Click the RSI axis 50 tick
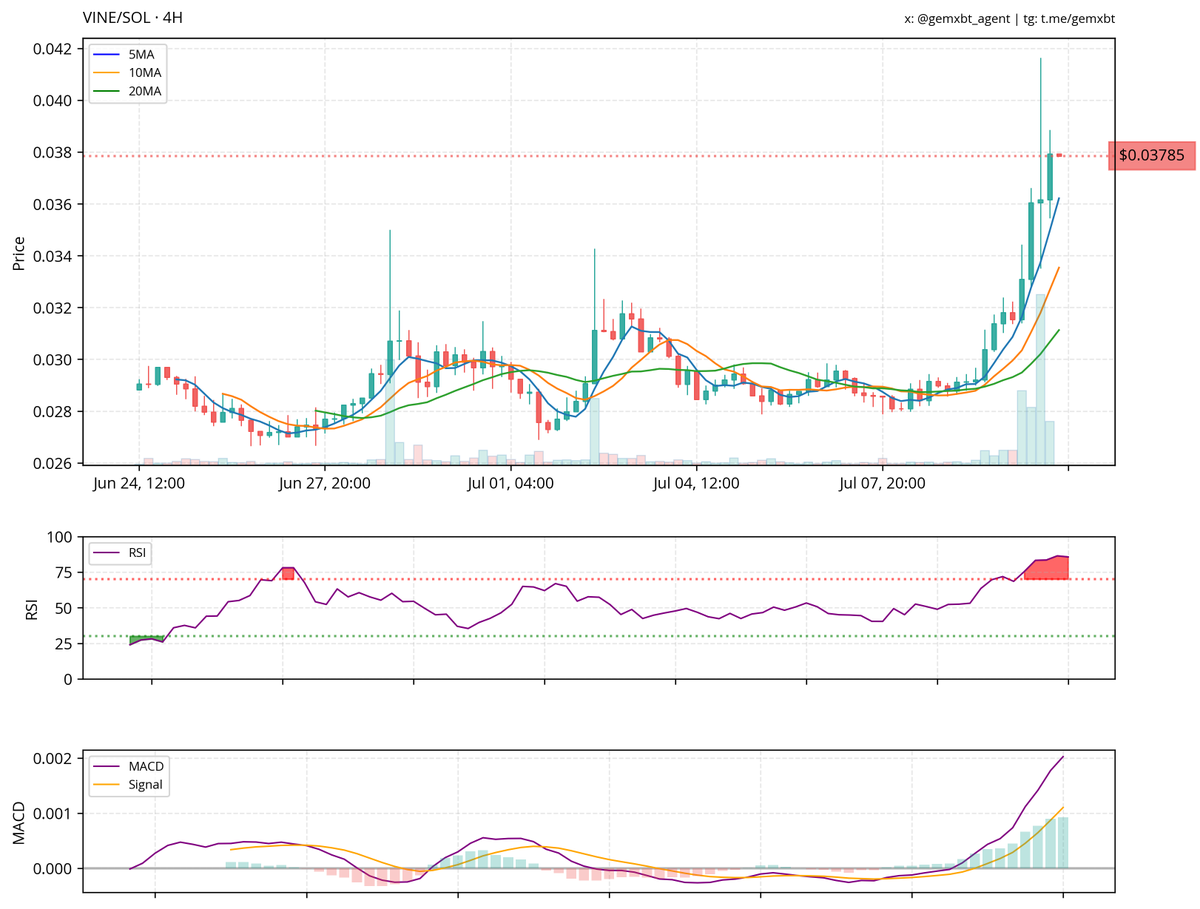1200x909 pixels. coord(62,609)
